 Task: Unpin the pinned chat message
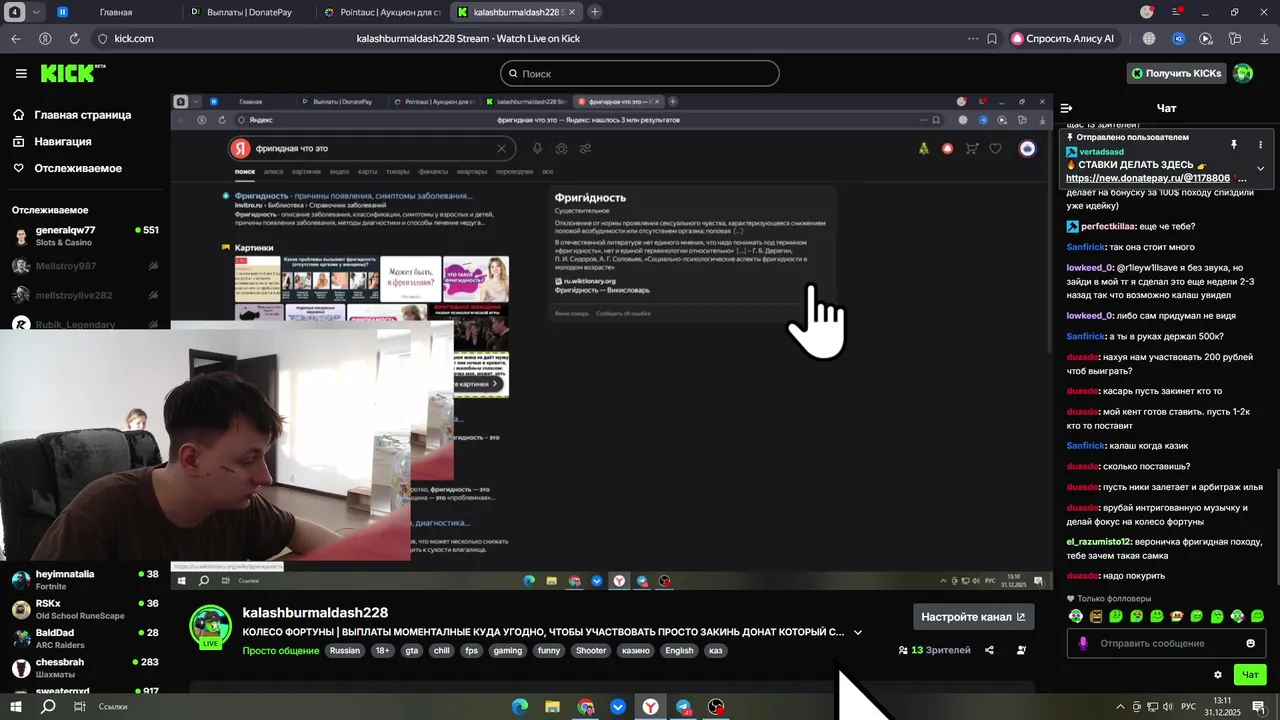1234,145
